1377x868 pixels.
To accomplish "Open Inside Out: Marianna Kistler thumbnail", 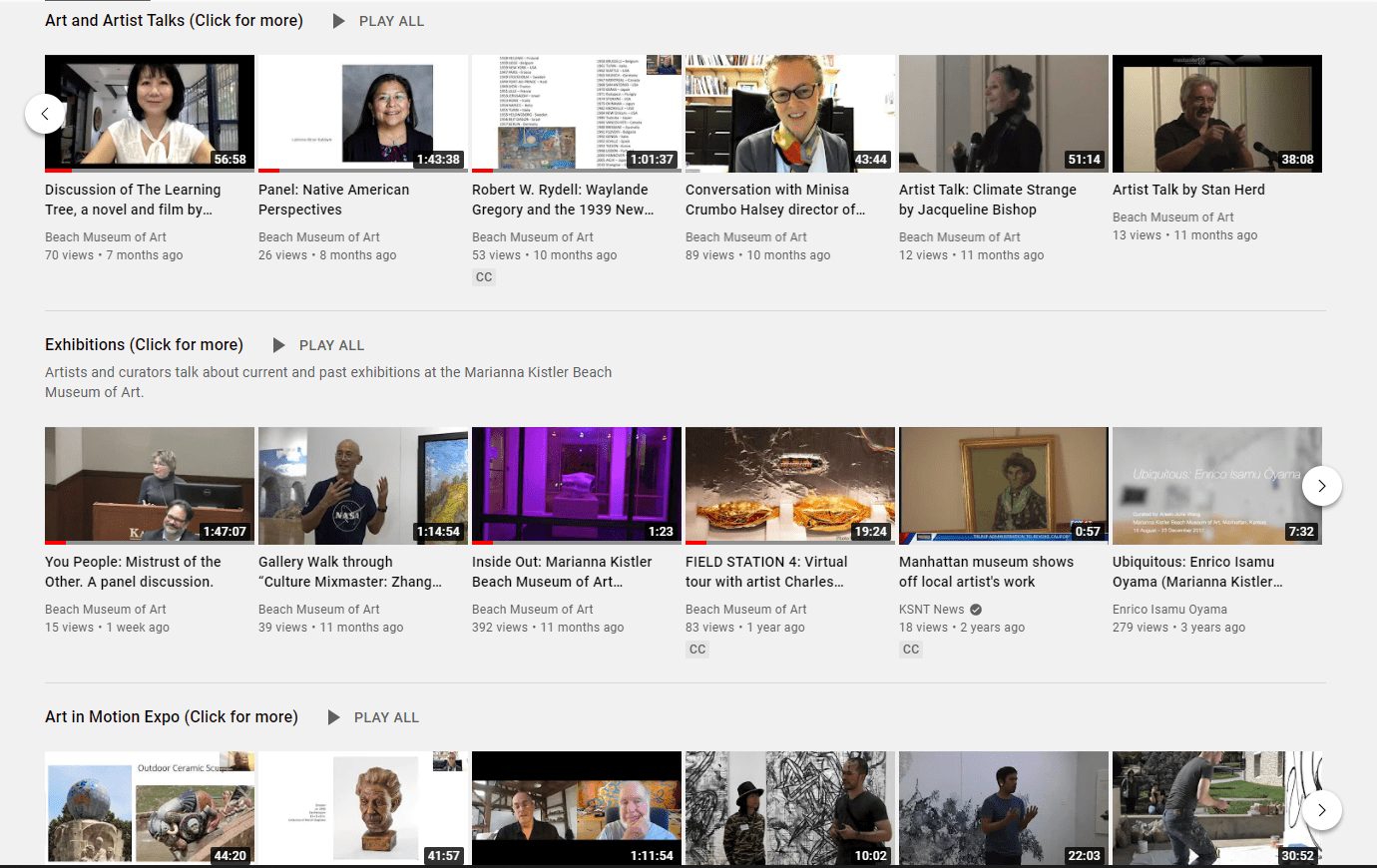I will pyautogui.click(x=577, y=486).
